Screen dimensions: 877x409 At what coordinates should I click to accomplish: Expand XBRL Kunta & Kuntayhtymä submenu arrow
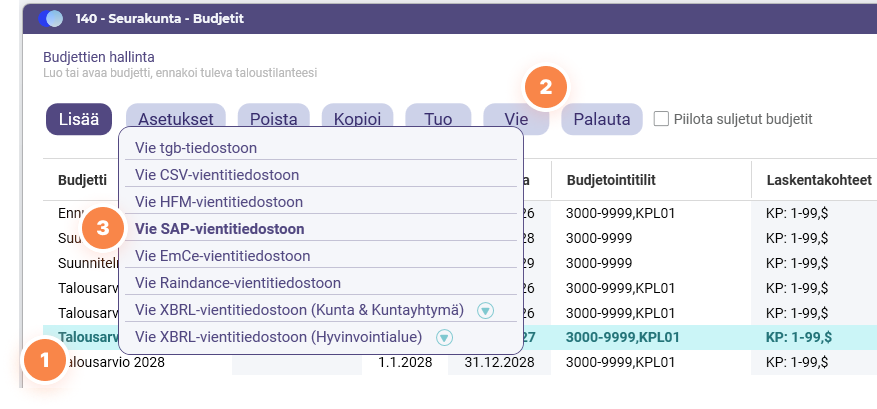click(485, 311)
